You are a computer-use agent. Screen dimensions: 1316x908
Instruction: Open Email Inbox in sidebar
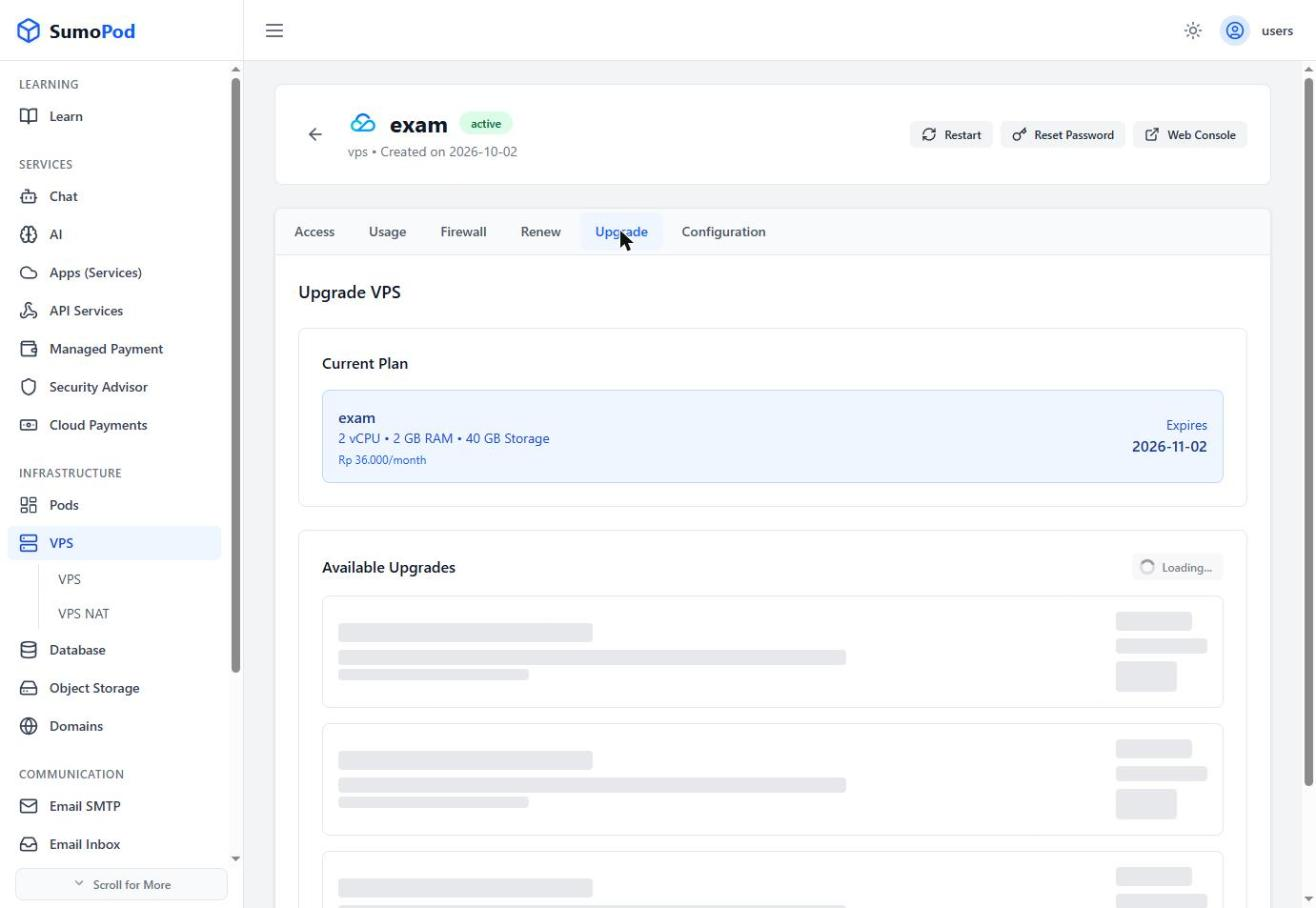[114, 844]
